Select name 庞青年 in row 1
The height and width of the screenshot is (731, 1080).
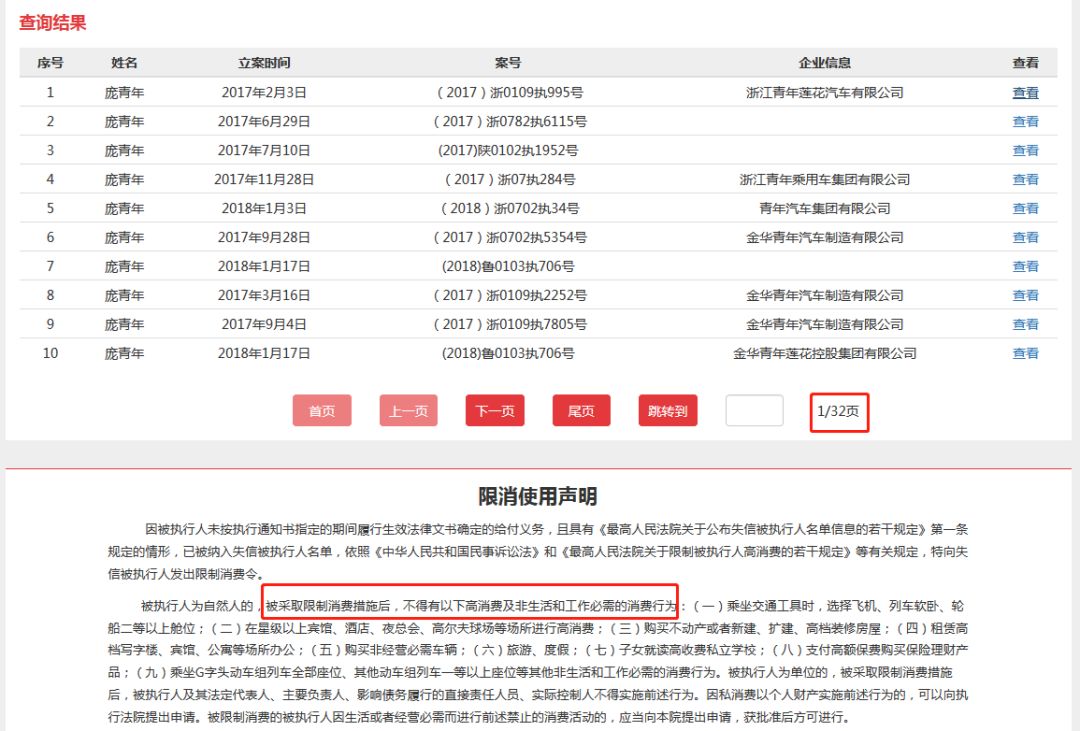[124, 92]
